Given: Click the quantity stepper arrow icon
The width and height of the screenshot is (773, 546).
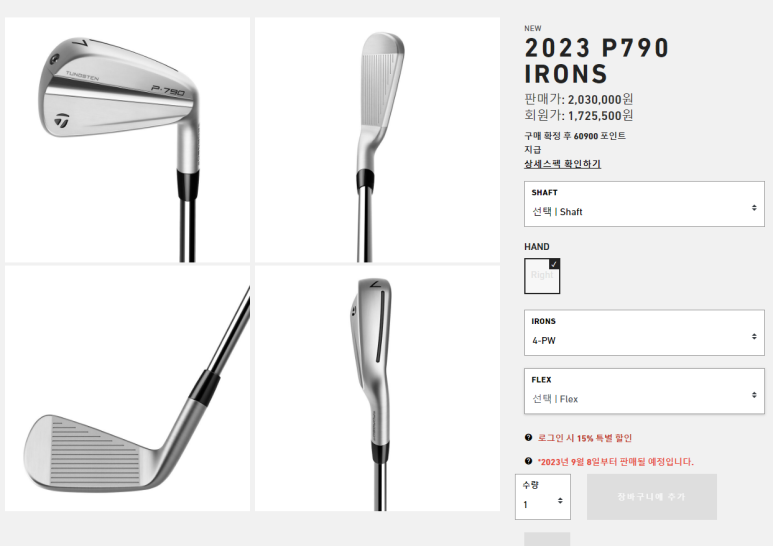Looking at the screenshot, I should (x=560, y=501).
